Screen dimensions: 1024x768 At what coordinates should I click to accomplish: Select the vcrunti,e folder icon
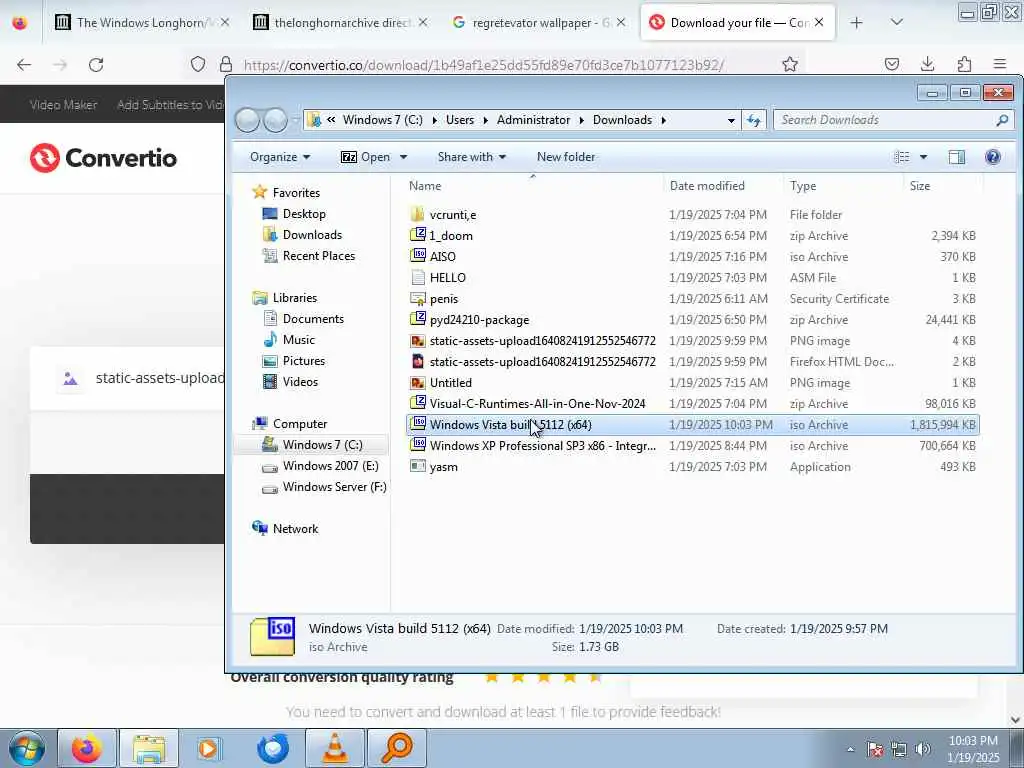pos(417,214)
